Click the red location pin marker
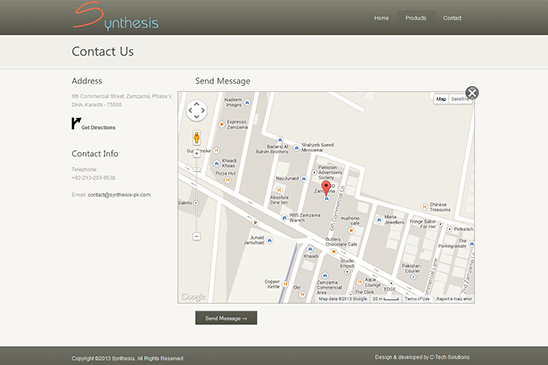Image resolution: width=548 pixels, height=365 pixels. (326, 188)
